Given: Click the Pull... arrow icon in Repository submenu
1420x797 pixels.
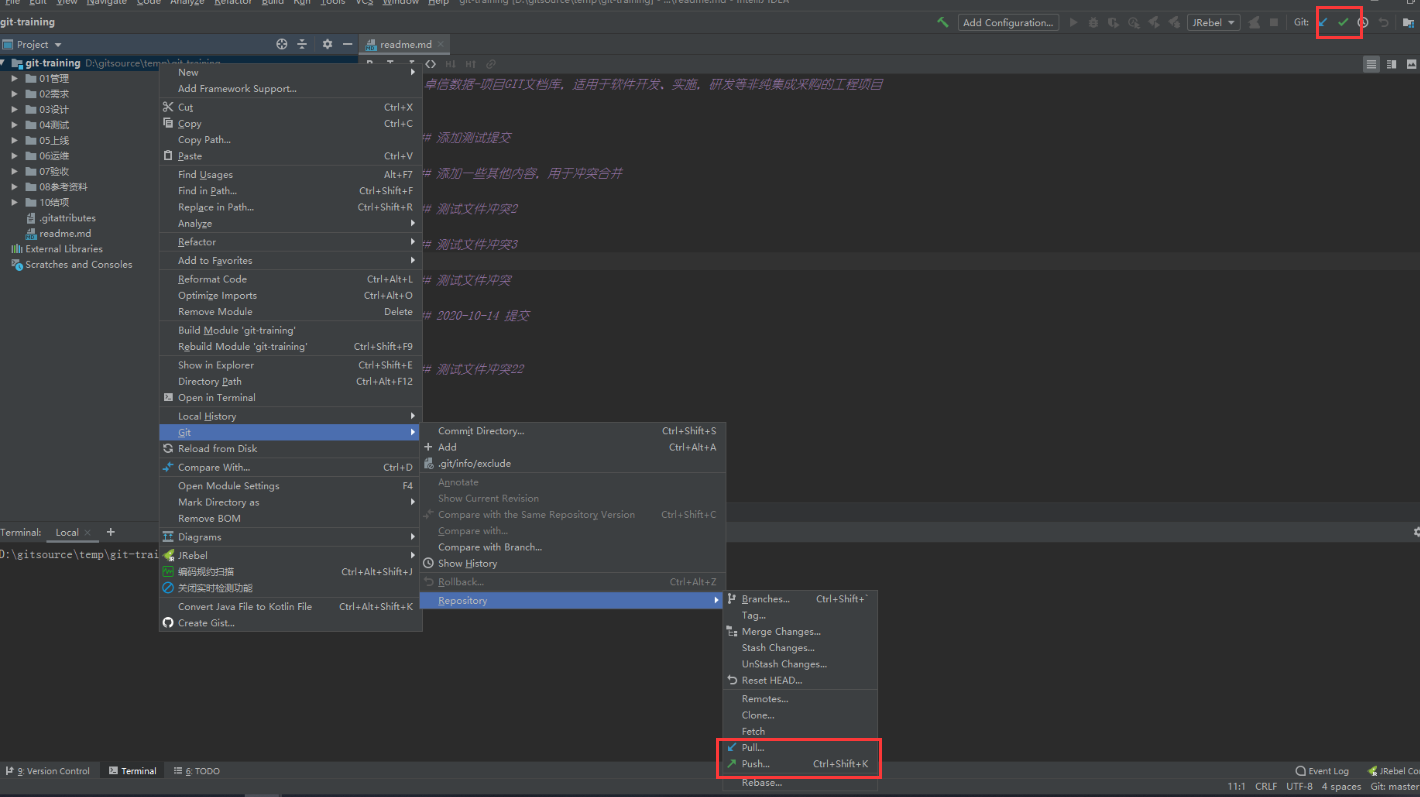Looking at the screenshot, I should point(732,747).
